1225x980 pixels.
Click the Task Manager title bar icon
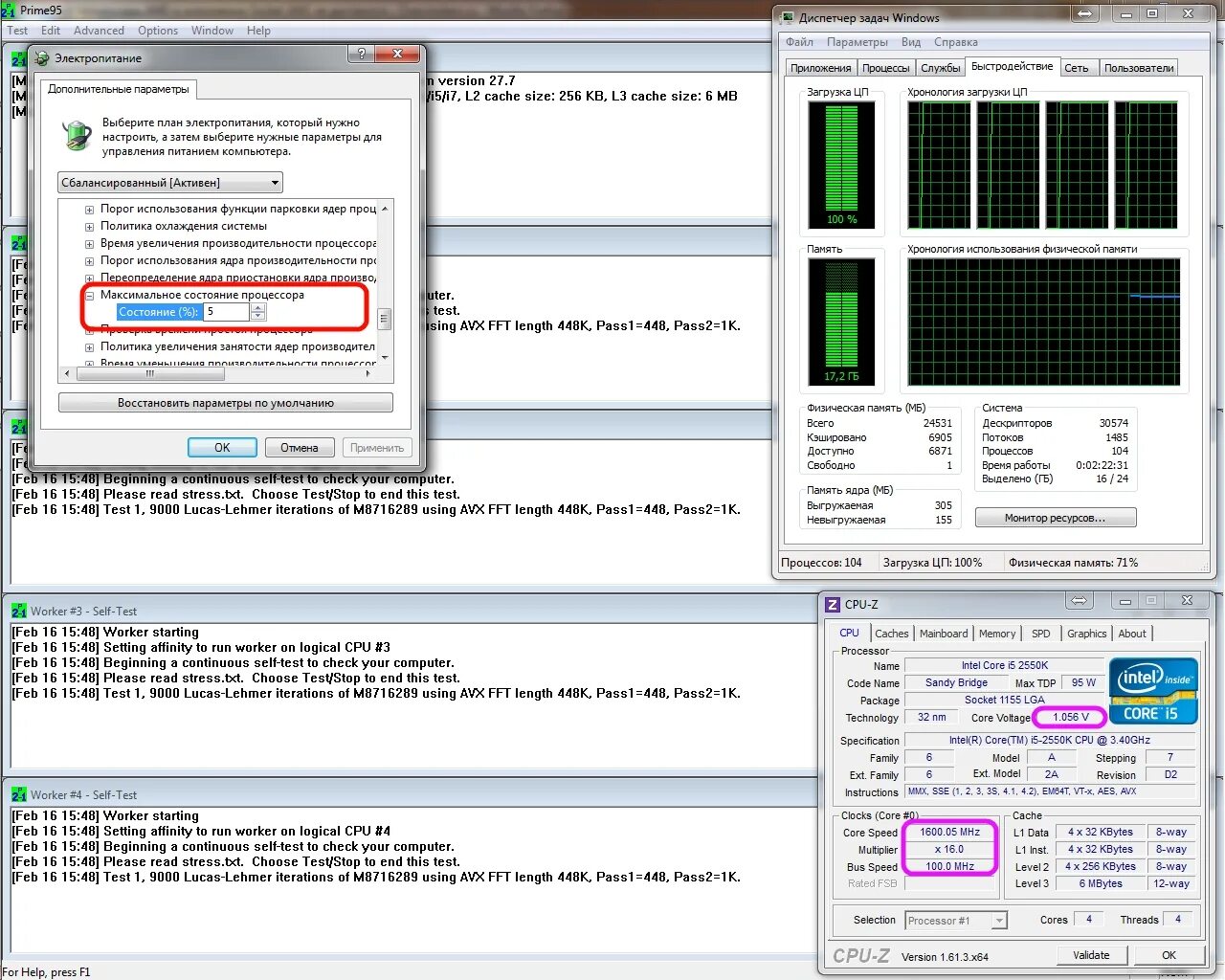click(x=788, y=17)
